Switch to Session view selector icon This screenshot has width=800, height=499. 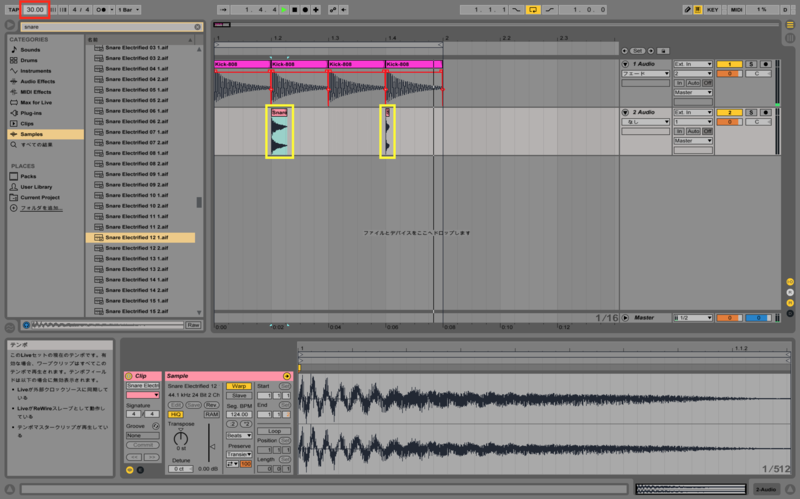coord(790,38)
